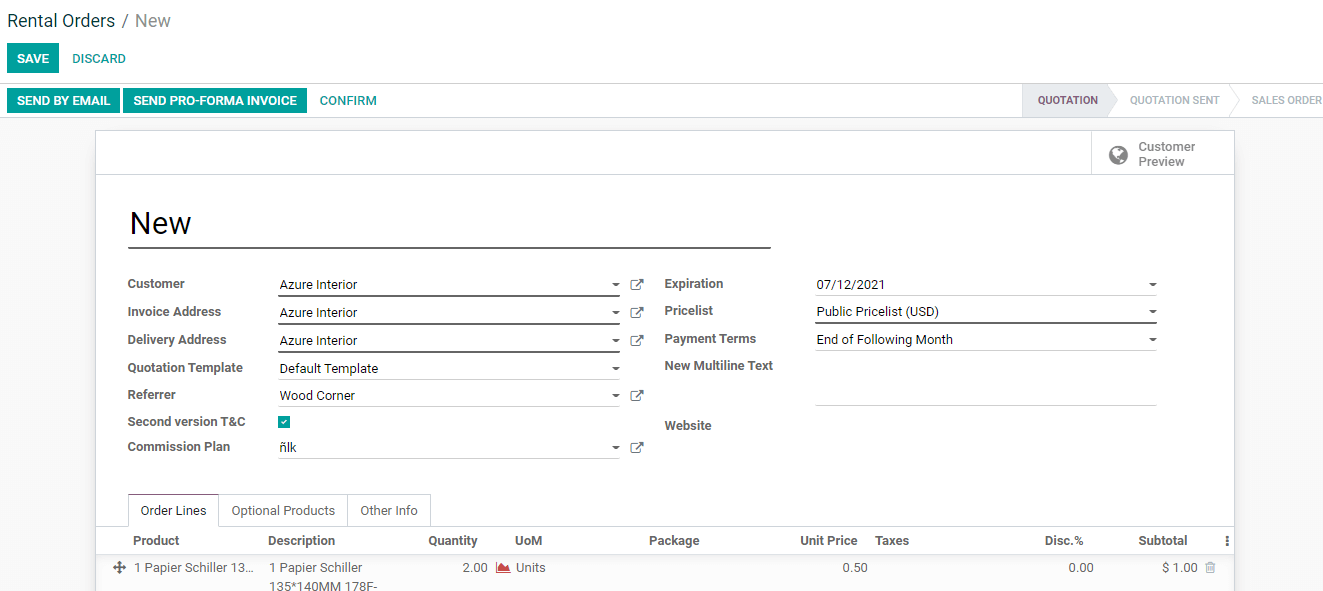The image size is (1323, 591).
Task: Open the Commission Plan dropdown
Action: pyautogui.click(x=616, y=448)
